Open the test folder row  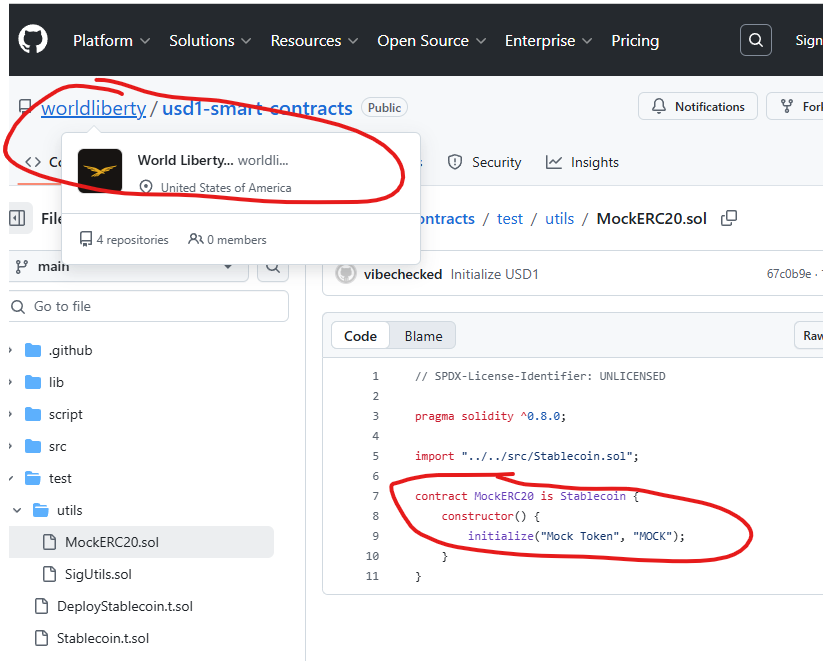(141, 478)
